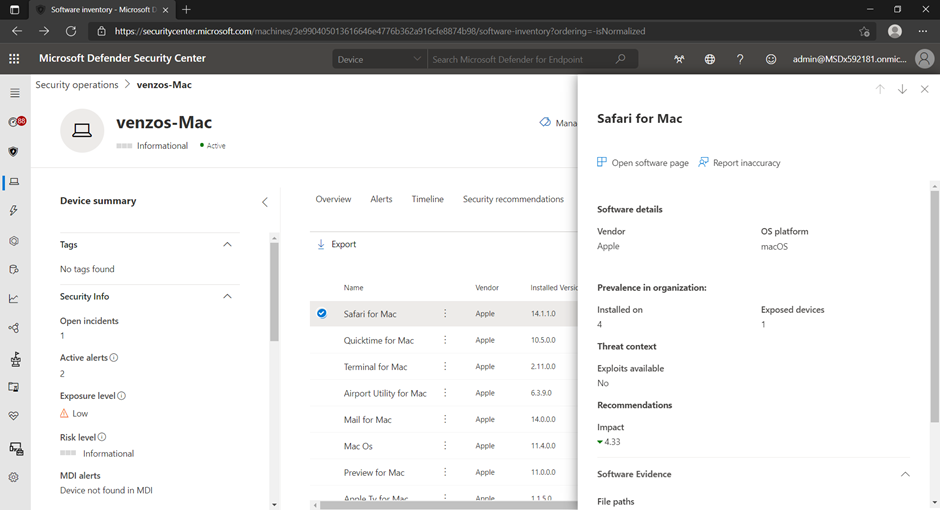Viewport: 940px width, 510px height.
Task: Go to previous item with up arrow
Action: click(880, 89)
